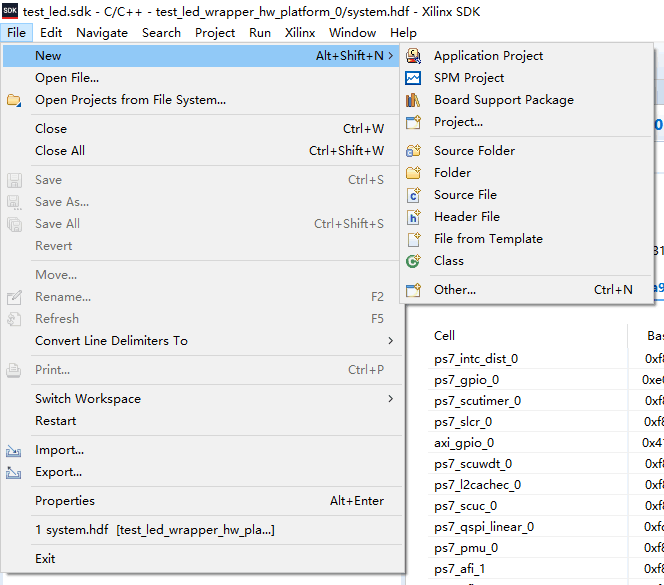The height and width of the screenshot is (585, 664).
Task: Open the Project menu
Action: click(x=215, y=33)
